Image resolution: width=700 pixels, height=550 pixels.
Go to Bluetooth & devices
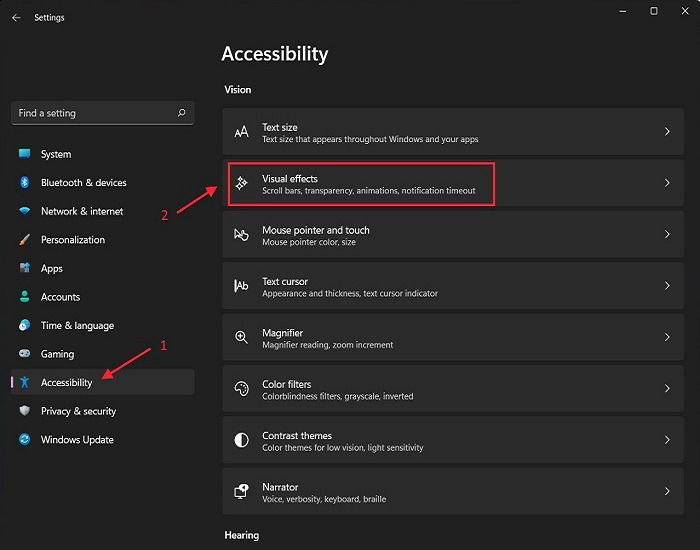tap(103, 183)
